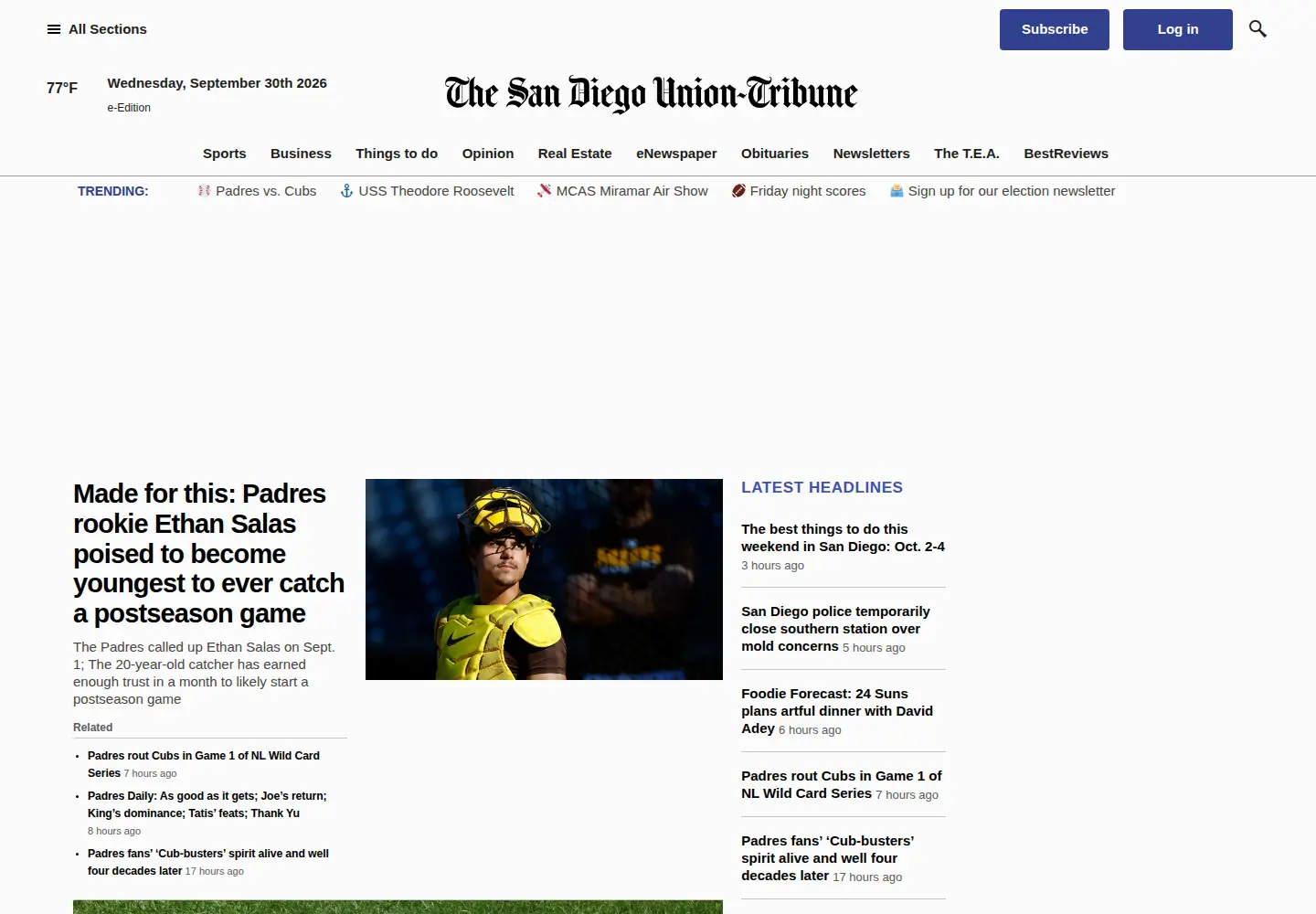Open Latest Headlines Cub-busters fans story

[x=827, y=857]
